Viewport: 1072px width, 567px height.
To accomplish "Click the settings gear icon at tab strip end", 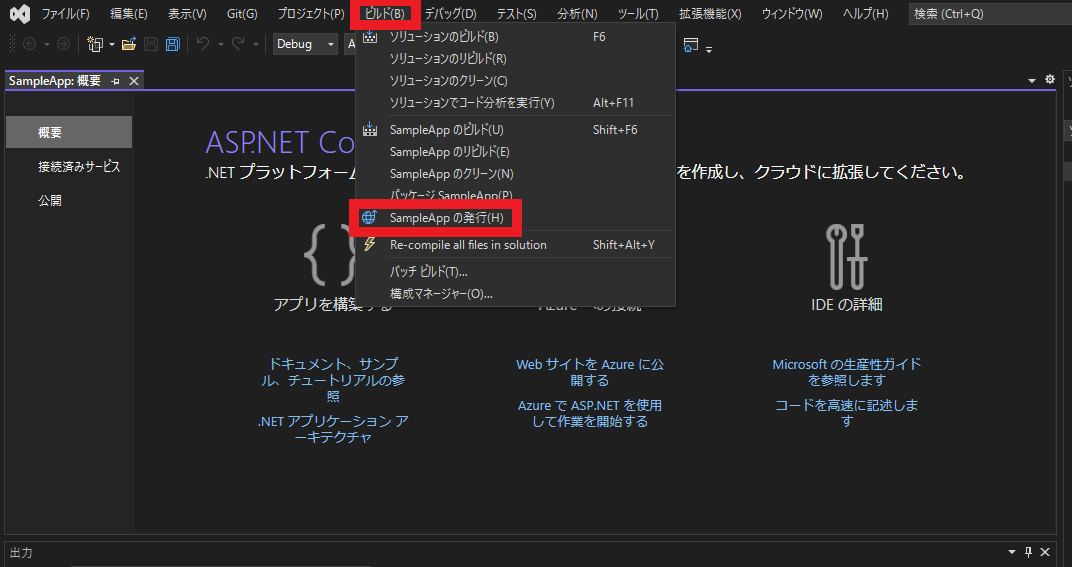I will point(1050,80).
